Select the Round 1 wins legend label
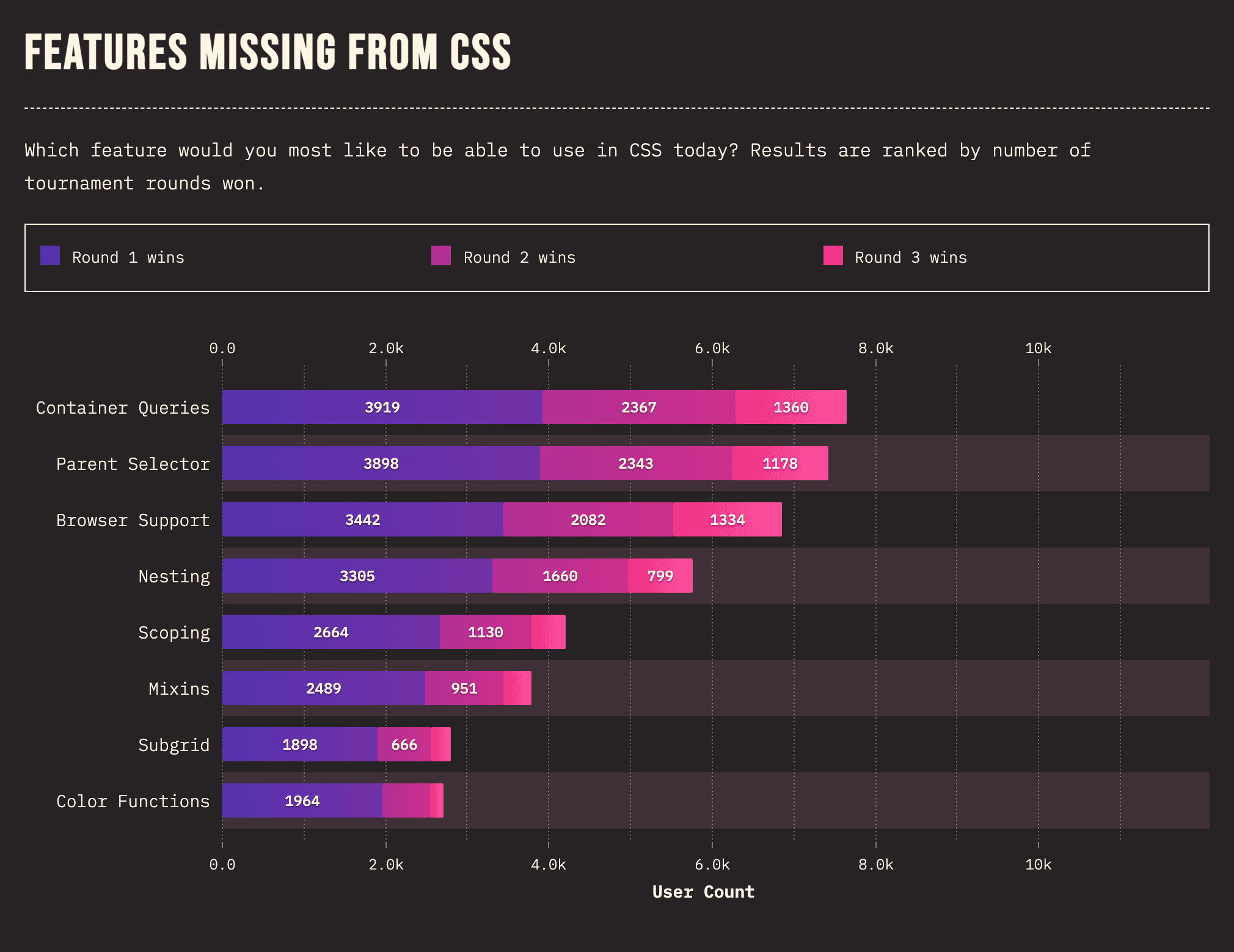This screenshot has height=952, width=1234. [128, 257]
